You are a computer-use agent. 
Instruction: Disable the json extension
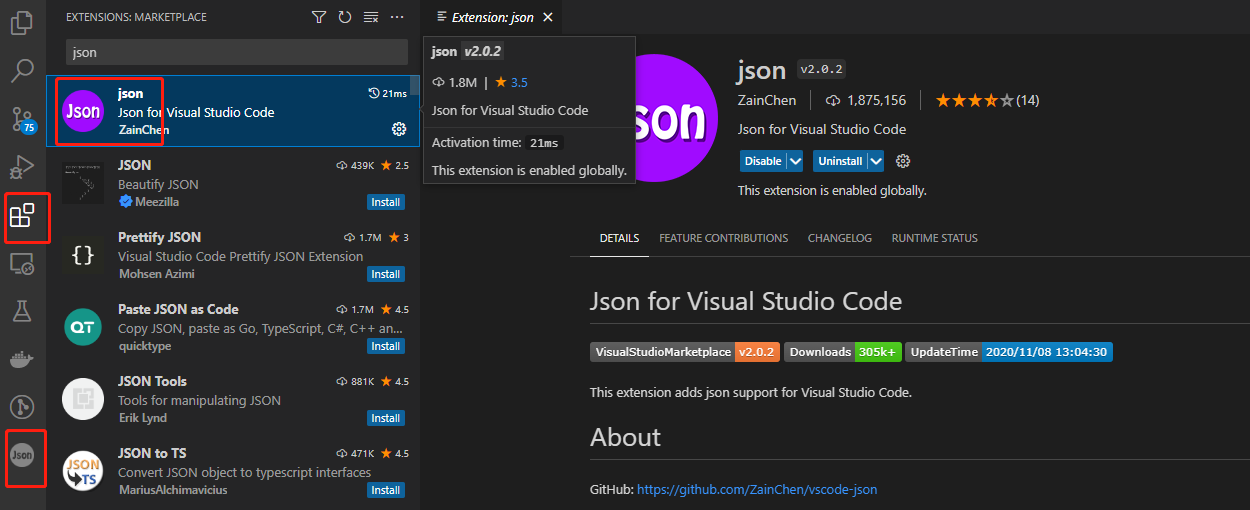pyautogui.click(x=763, y=161)
